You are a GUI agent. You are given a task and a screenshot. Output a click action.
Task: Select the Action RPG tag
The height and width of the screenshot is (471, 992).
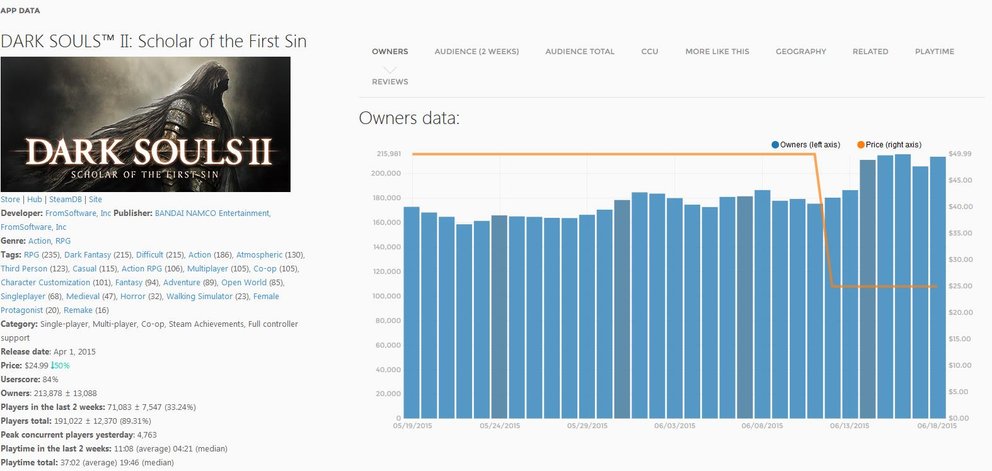click(x=141, y=269)
